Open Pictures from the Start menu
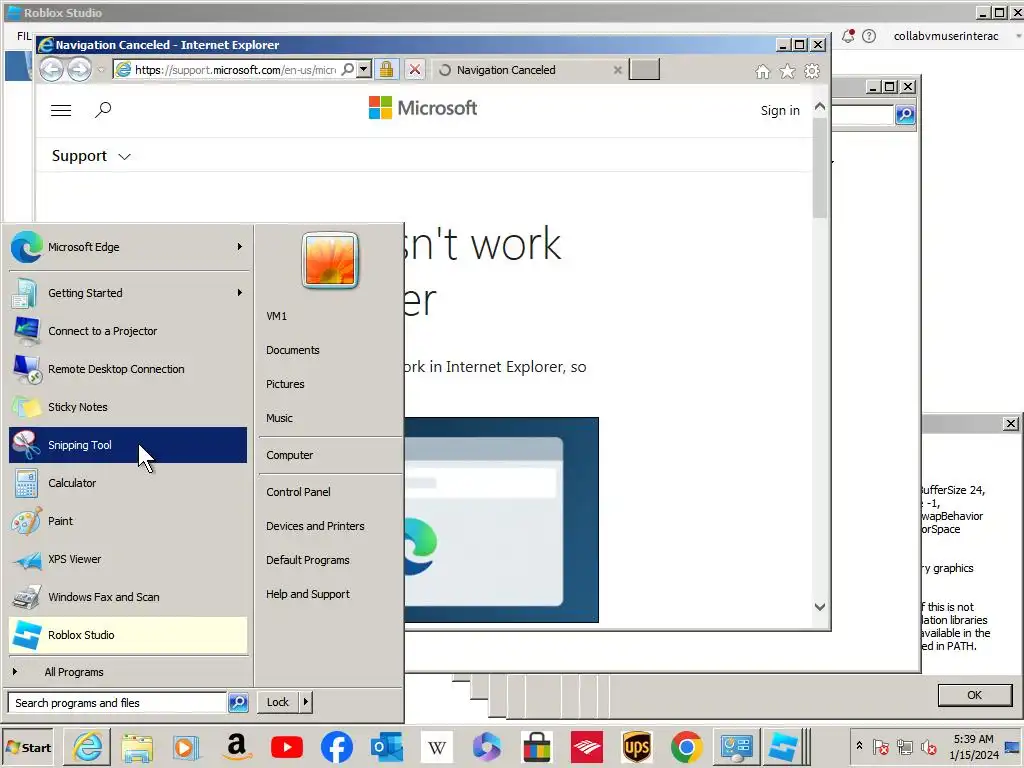Image resolution: width=1024 pixels, height=768 pixels. [x=285, y=384]
